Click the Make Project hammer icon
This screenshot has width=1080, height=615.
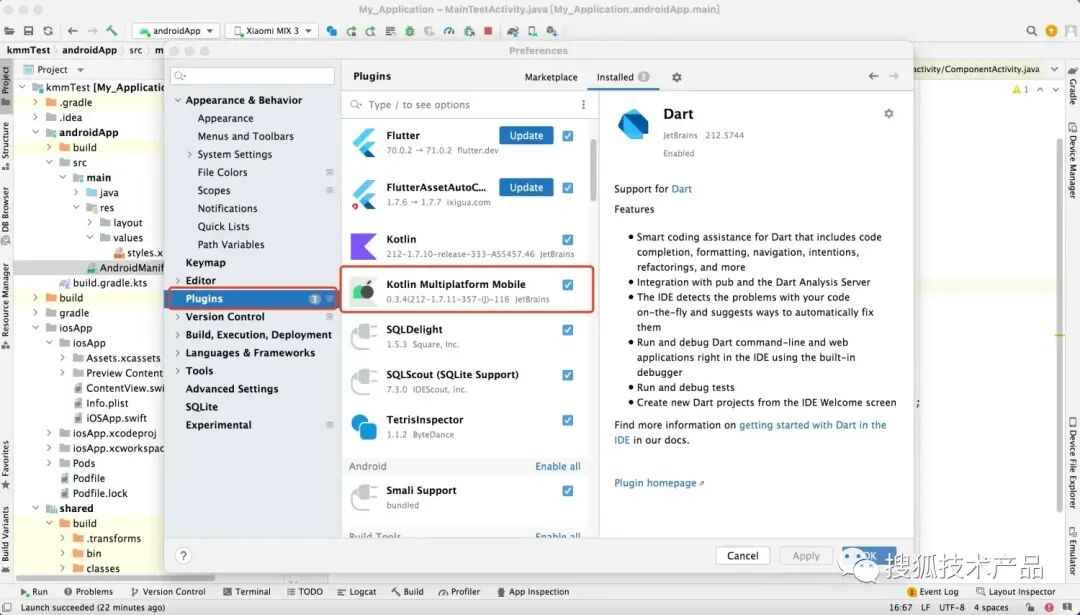pos(112,31)
